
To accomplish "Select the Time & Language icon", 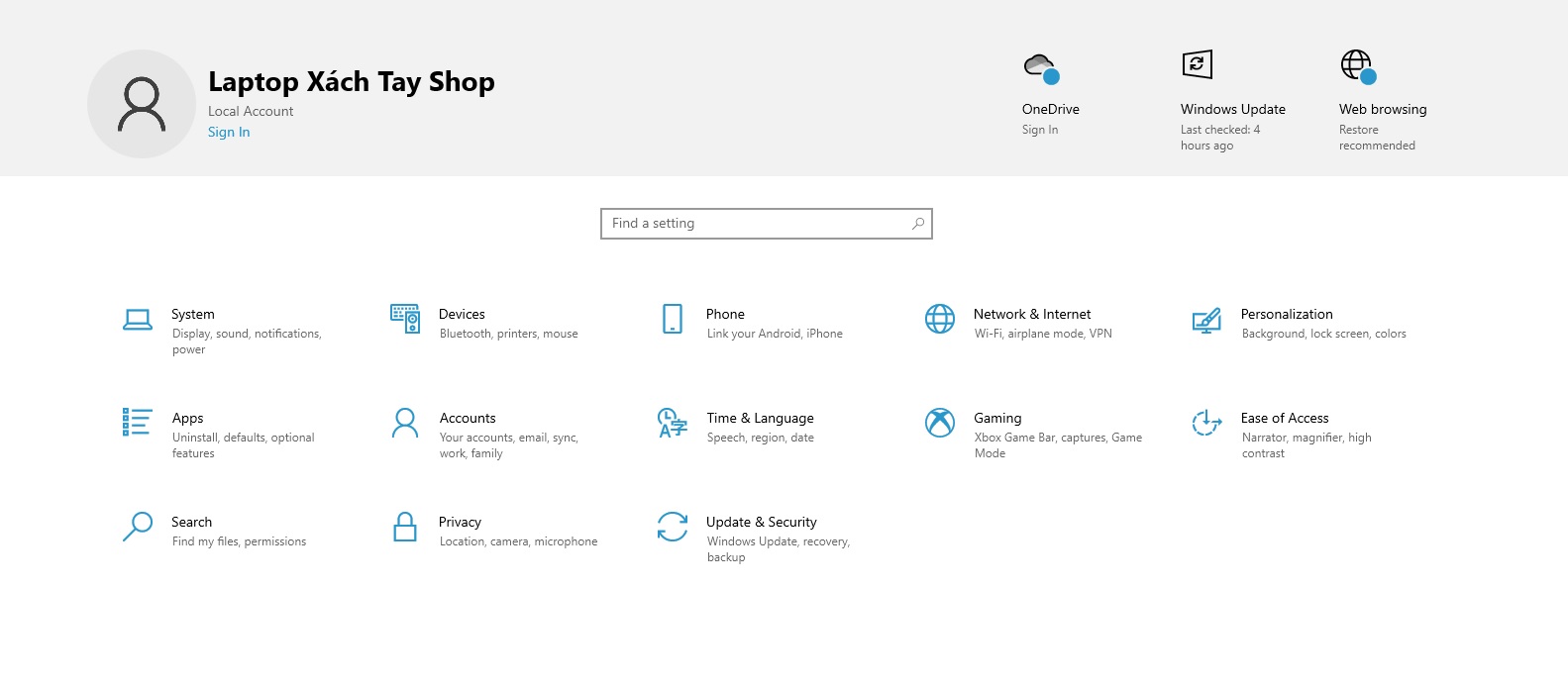I will (673, 423).
